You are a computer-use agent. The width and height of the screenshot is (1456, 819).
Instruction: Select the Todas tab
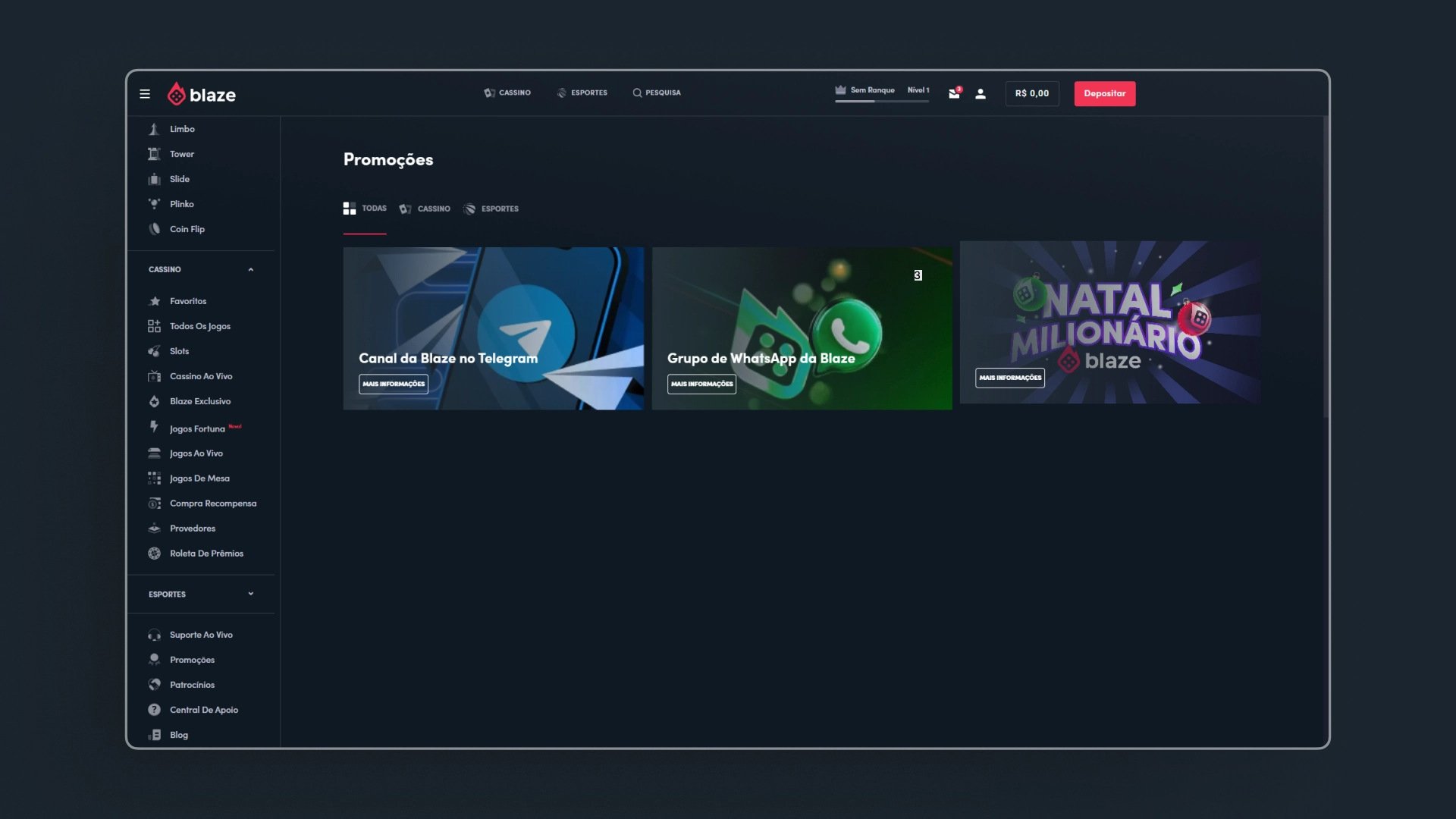pos(366,209)
